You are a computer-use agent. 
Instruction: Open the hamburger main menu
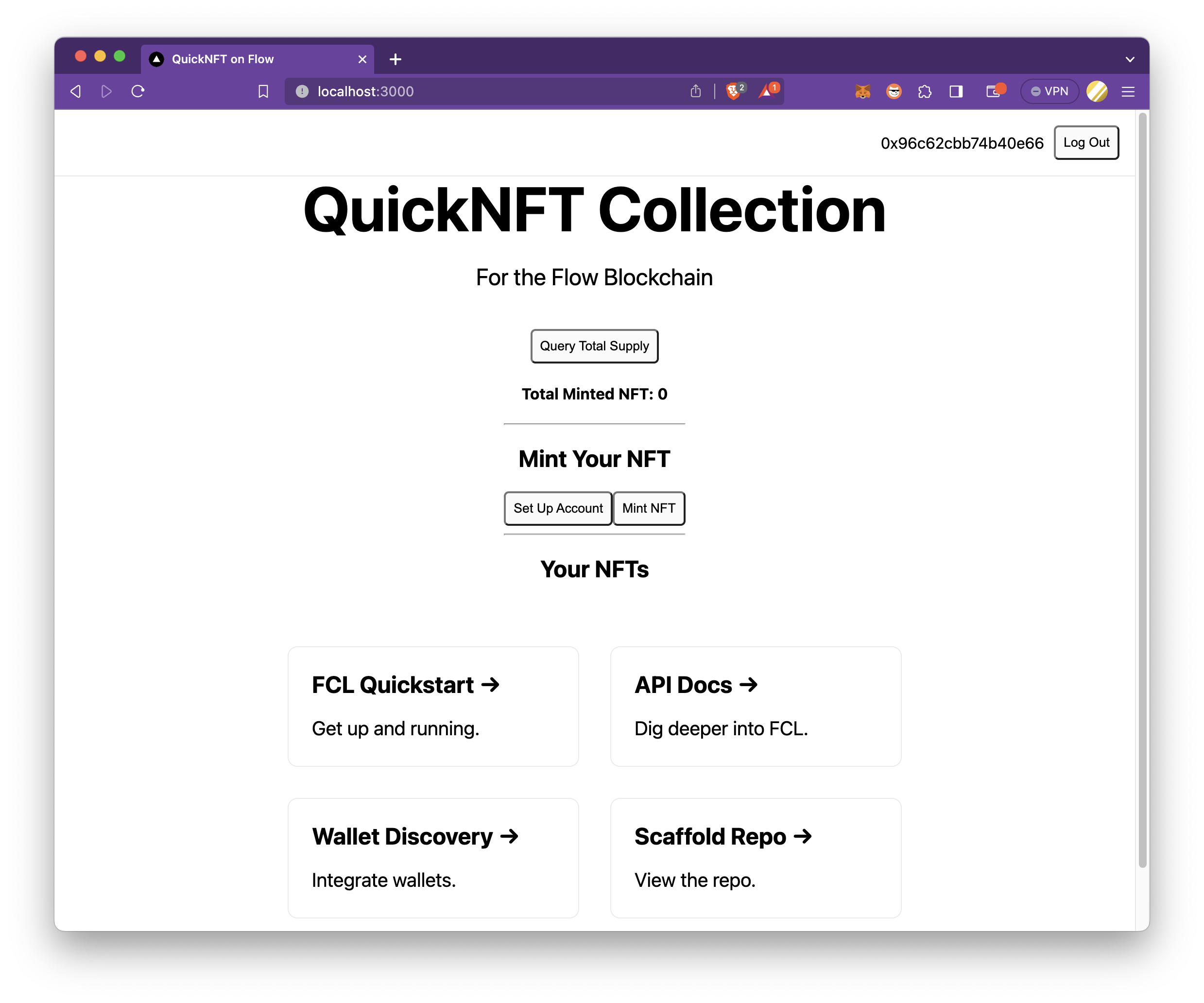pyautogui.click(x=1128, y=91)
